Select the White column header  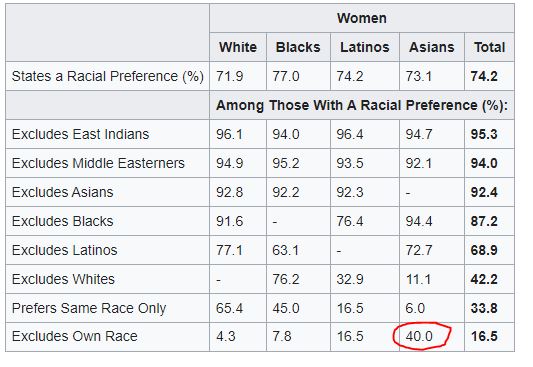pyautogui.click(x=238, y=47)
